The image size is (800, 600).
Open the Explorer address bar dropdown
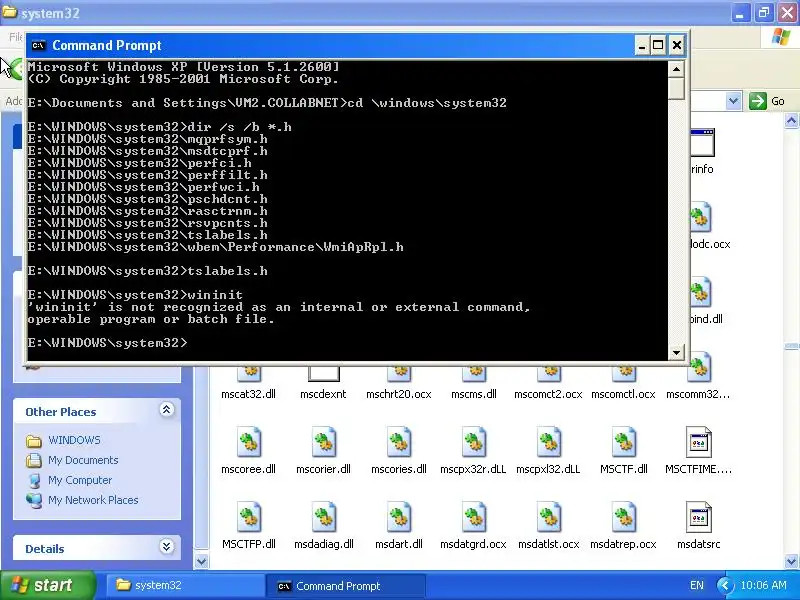[x=733, y=101]
